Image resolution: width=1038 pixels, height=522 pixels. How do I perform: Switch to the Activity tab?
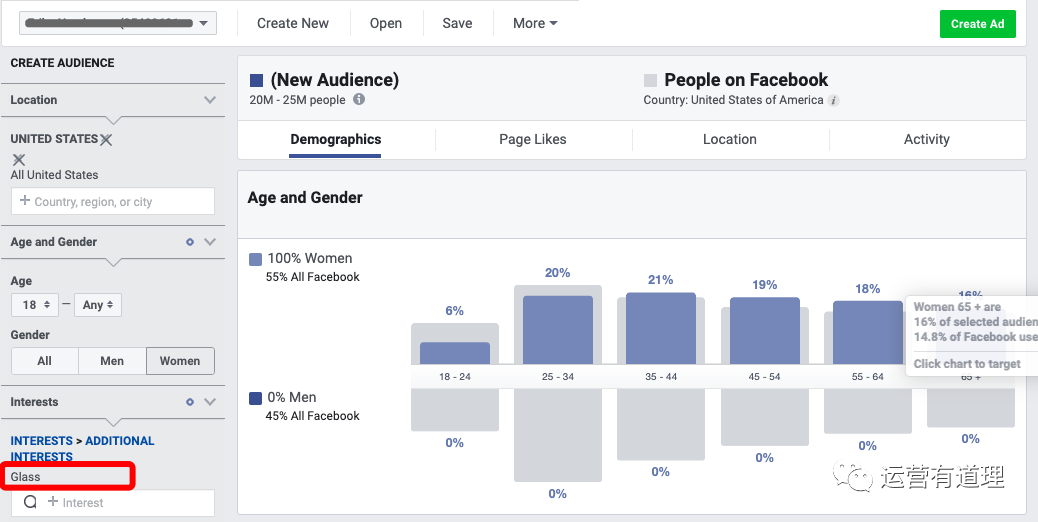[x=926, y=140]
